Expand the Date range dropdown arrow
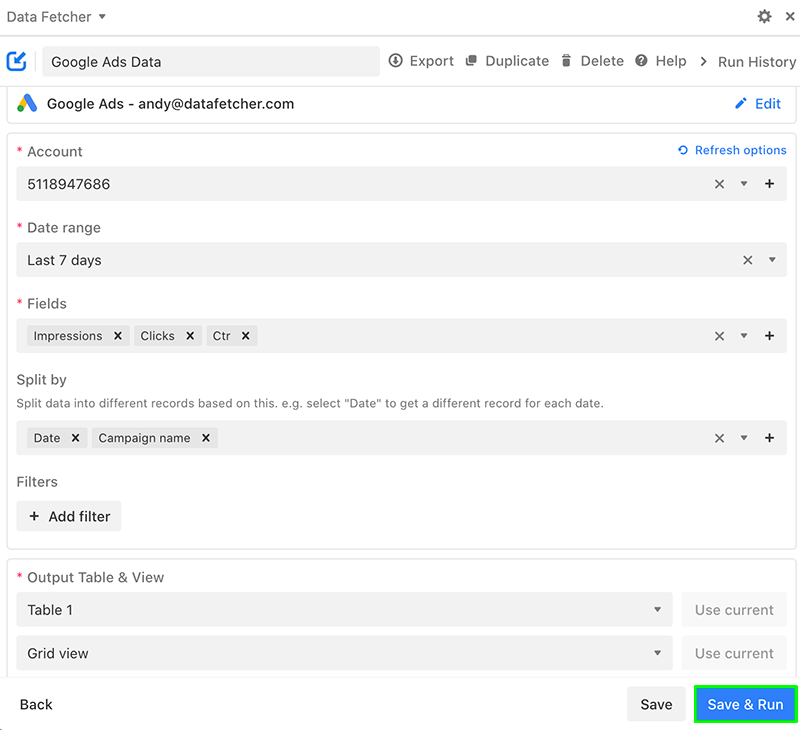This screenshot has height=730, width=800. pos(772,260)
